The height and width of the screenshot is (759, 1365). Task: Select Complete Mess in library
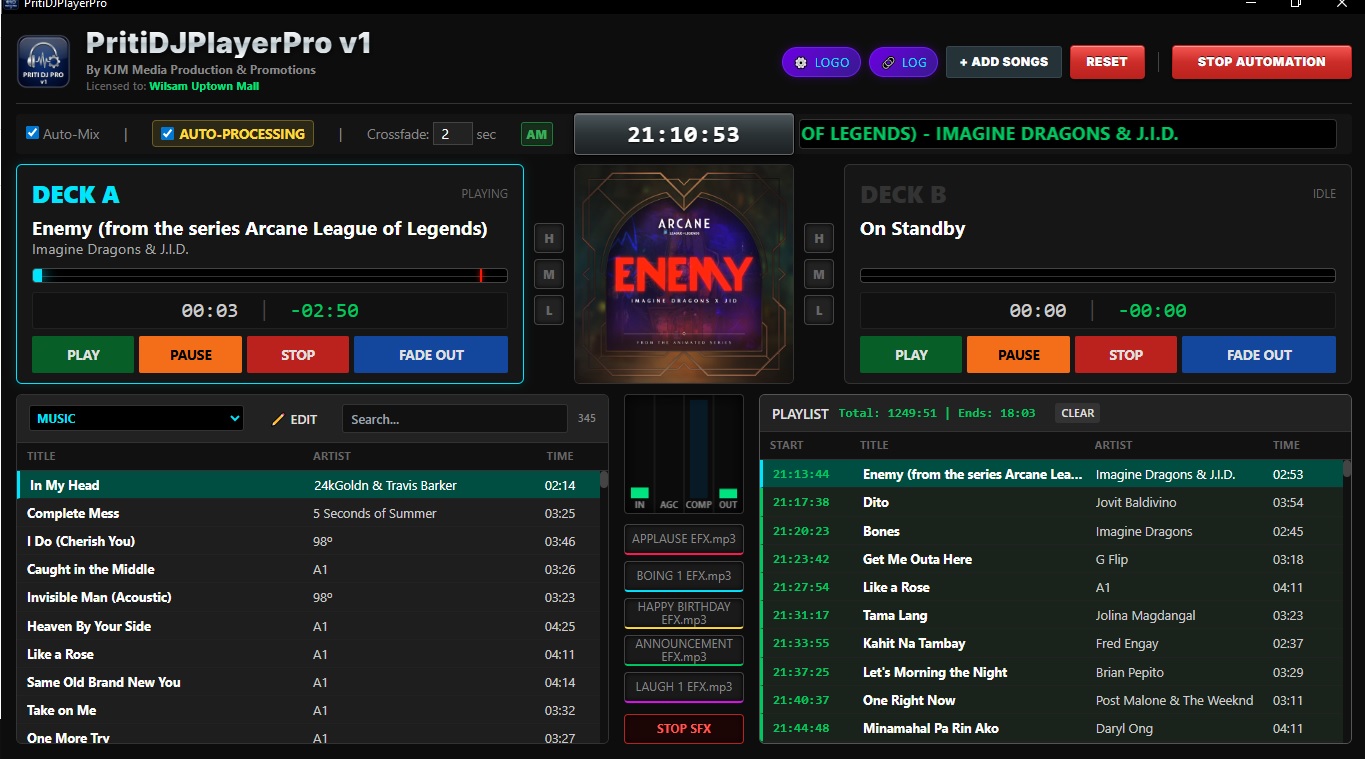click(308, 513)
